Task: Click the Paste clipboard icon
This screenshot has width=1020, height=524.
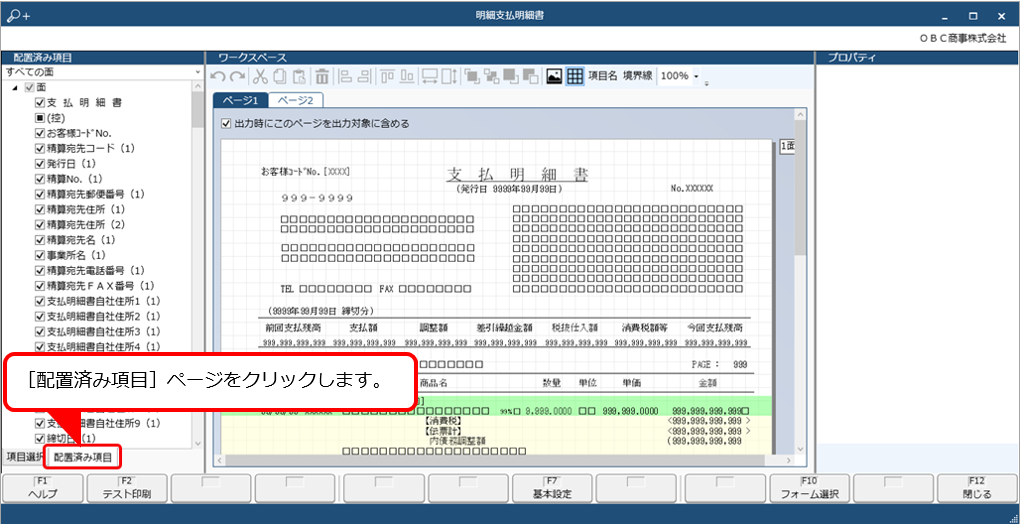Action: pyautogui.click(x=299, y=76)
